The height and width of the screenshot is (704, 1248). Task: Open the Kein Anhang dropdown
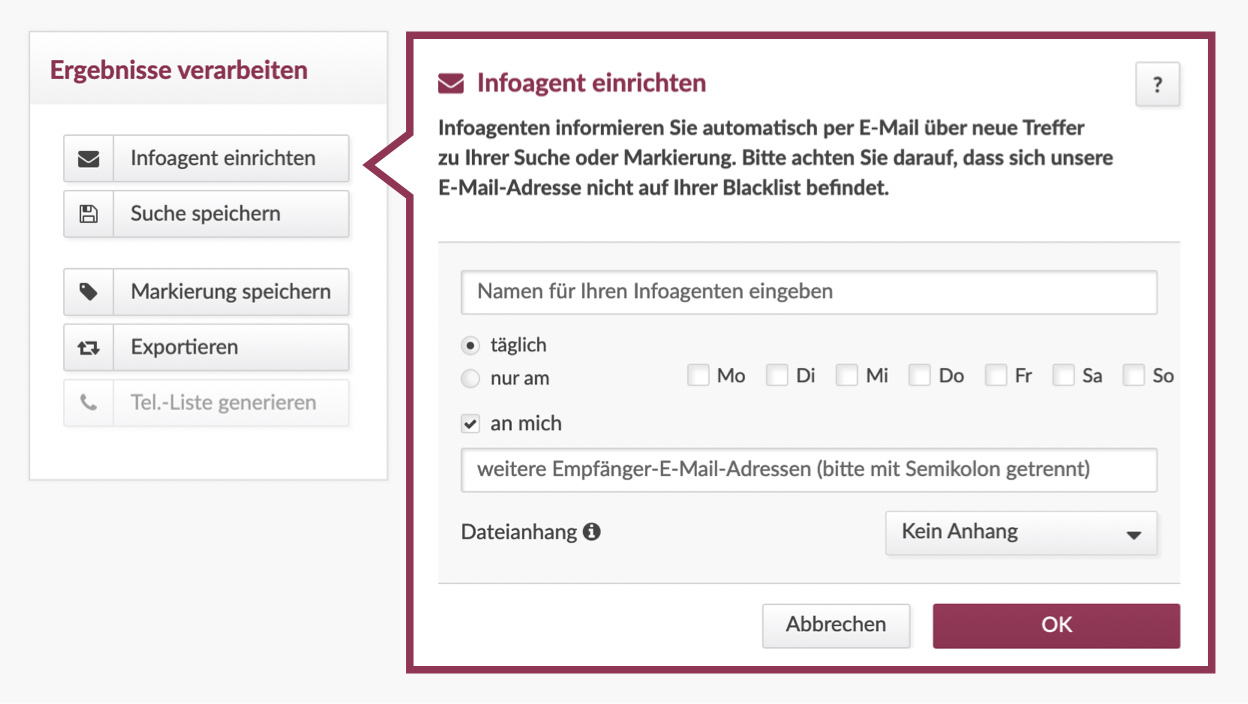1020,532
